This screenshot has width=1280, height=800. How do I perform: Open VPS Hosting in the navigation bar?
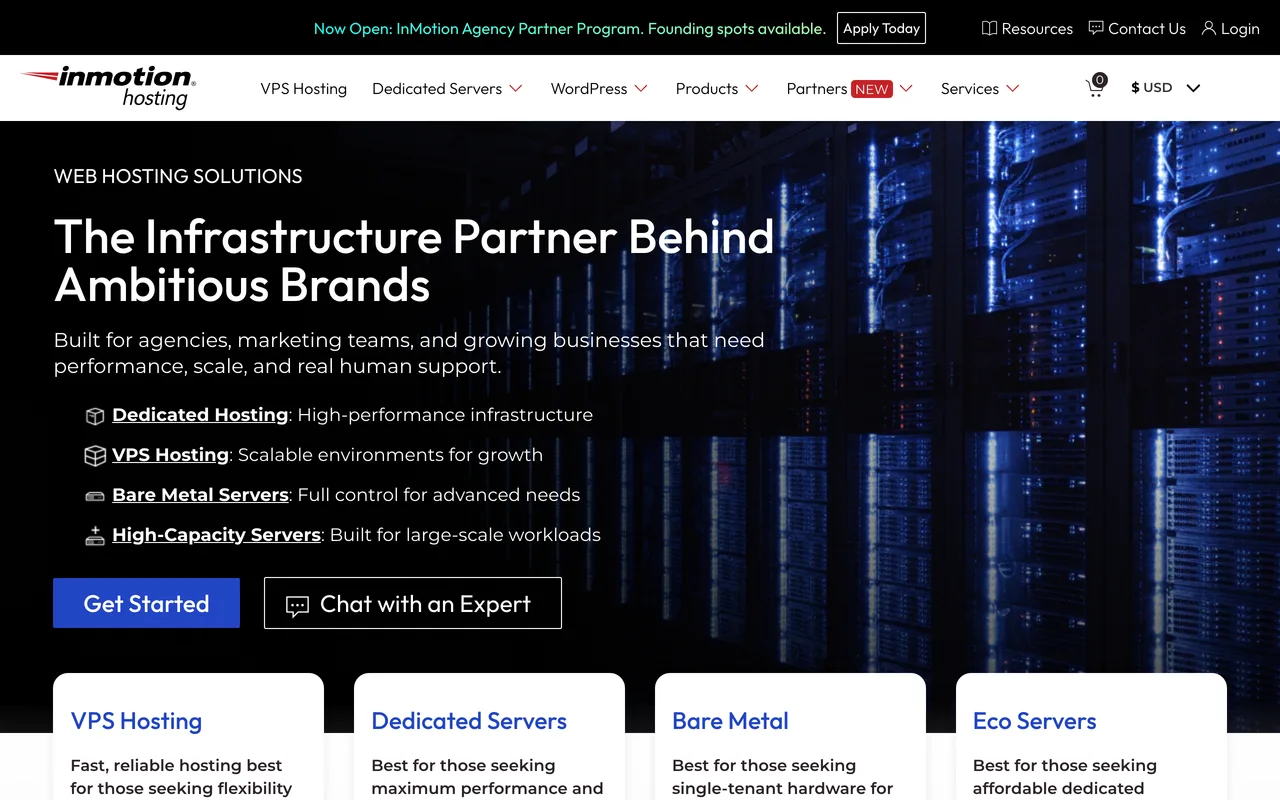[x=304, y=88]
